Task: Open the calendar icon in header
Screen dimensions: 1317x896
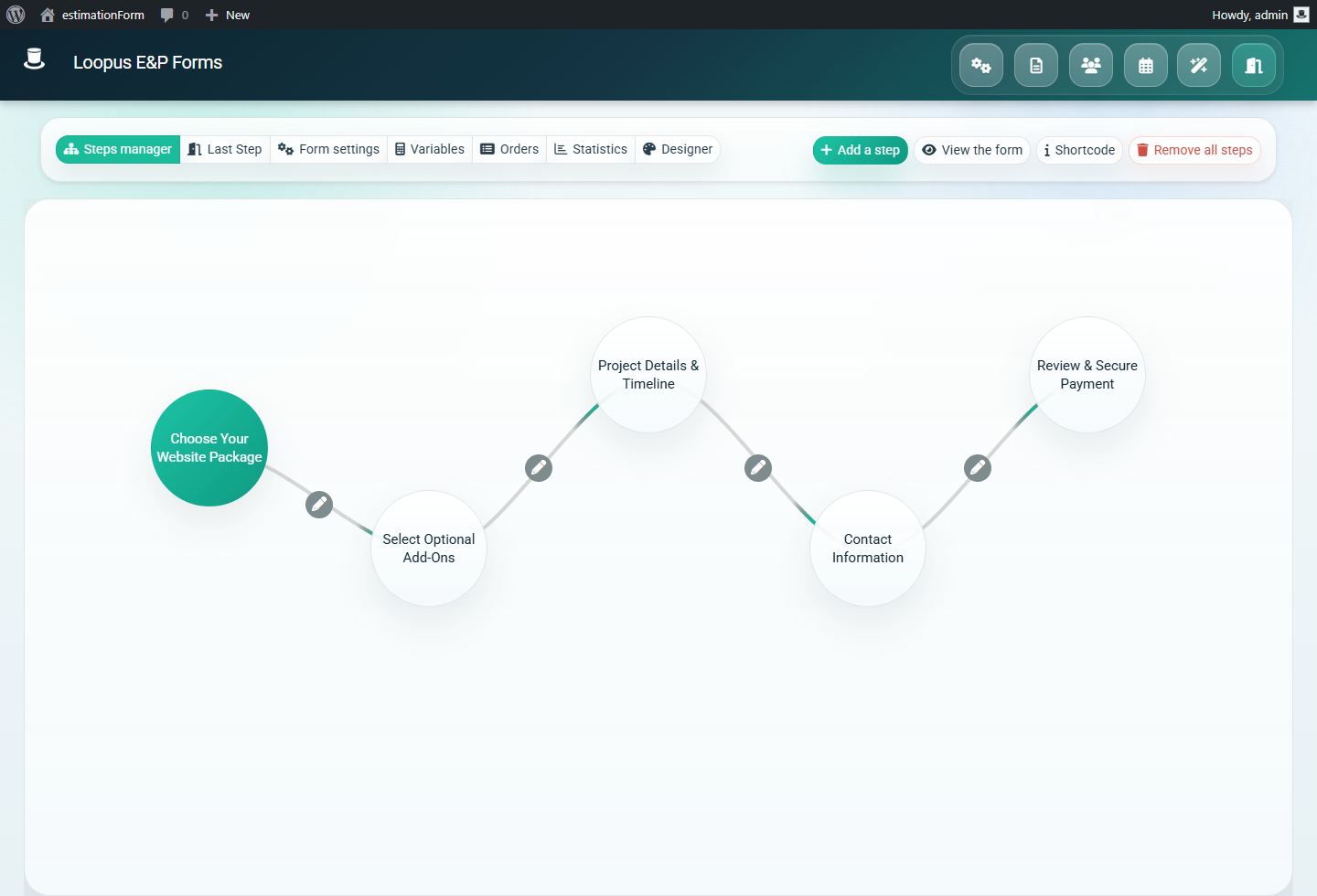Action: pyautogui.click(x=1146, y=65)
